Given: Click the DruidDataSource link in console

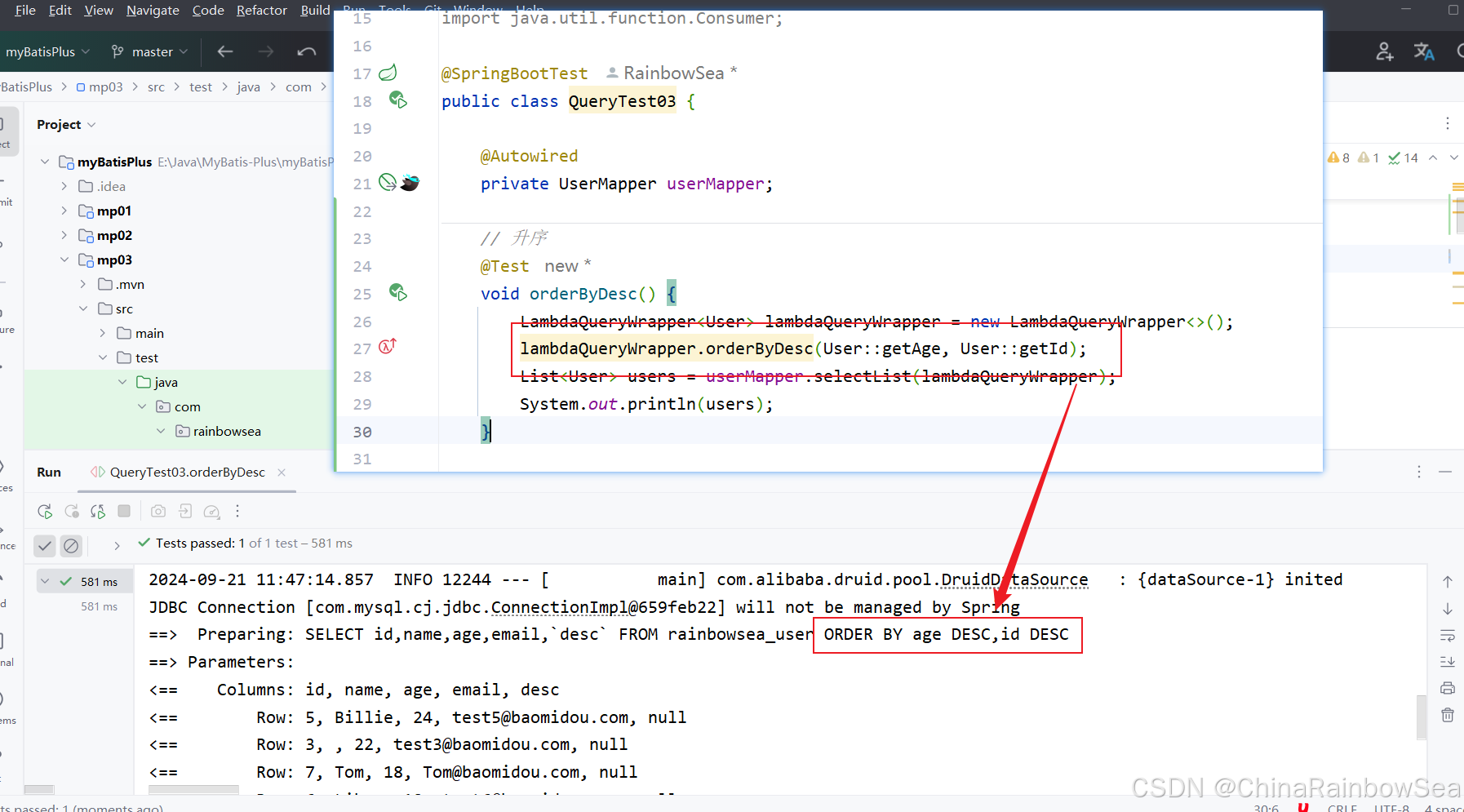Looking at the screenshot, I should click(x=1014, y=579).
